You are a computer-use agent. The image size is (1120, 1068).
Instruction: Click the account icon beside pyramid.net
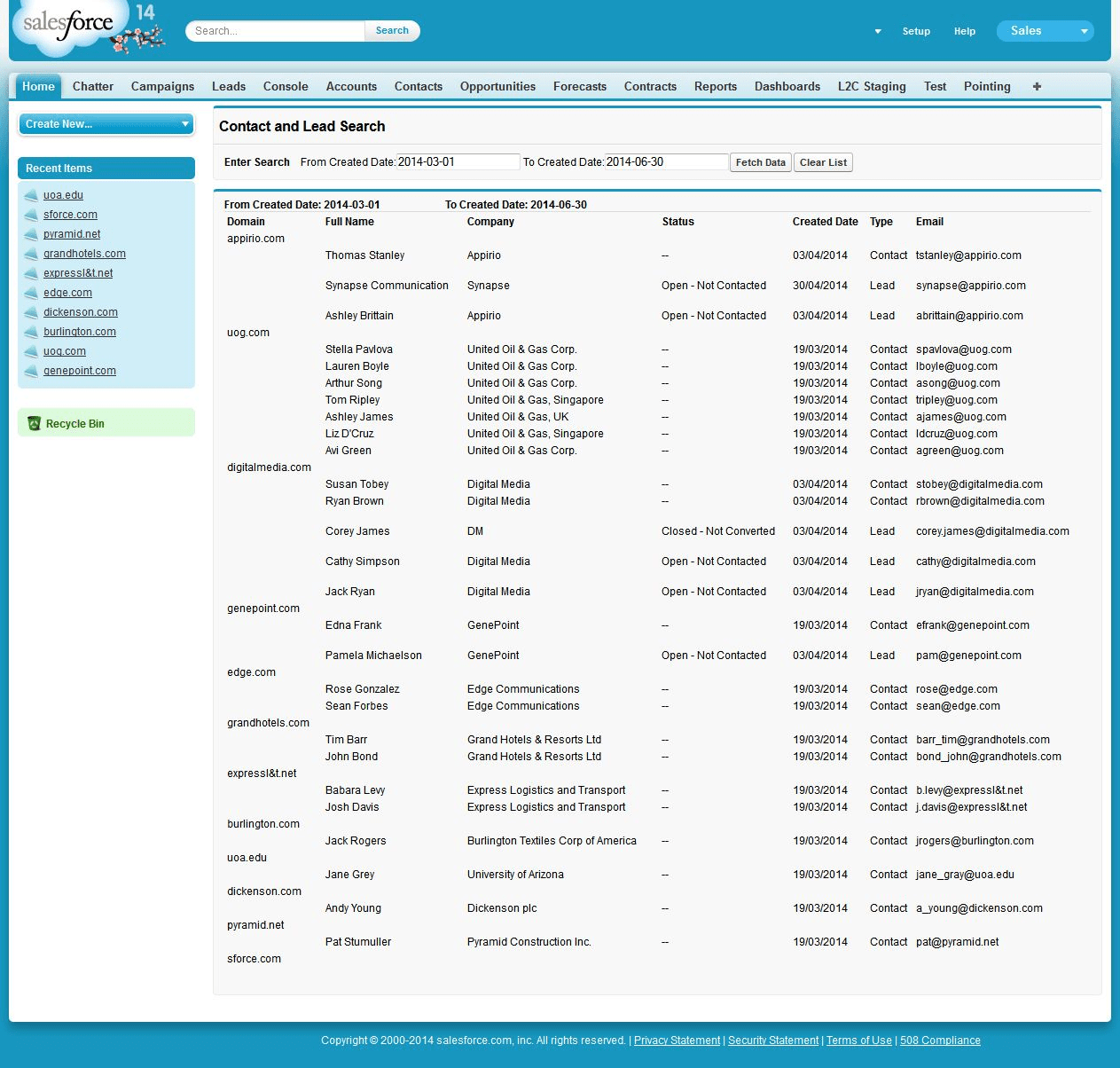tap(31, 234)
